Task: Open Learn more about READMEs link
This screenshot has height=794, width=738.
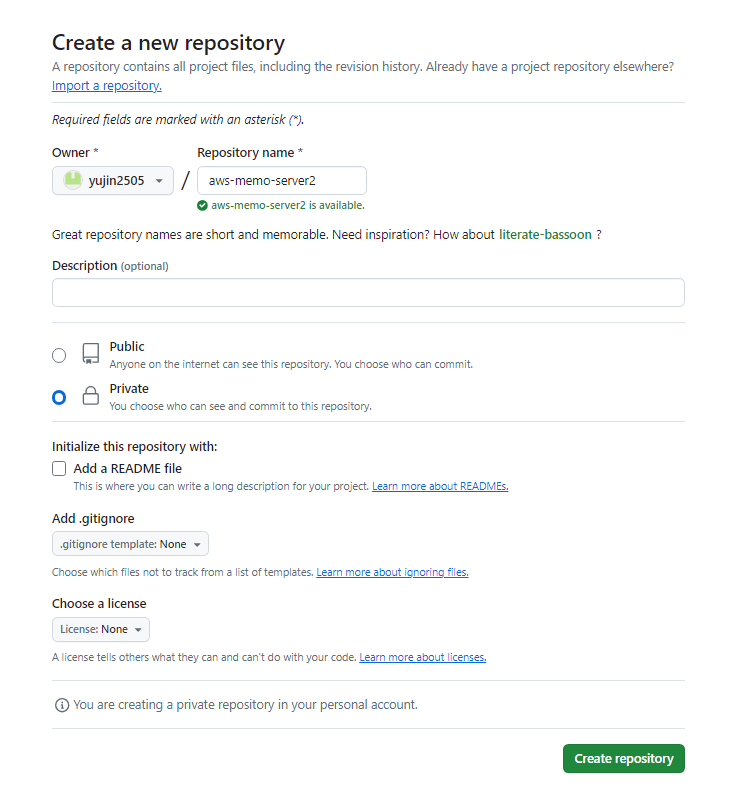Action: pos(440,486)
